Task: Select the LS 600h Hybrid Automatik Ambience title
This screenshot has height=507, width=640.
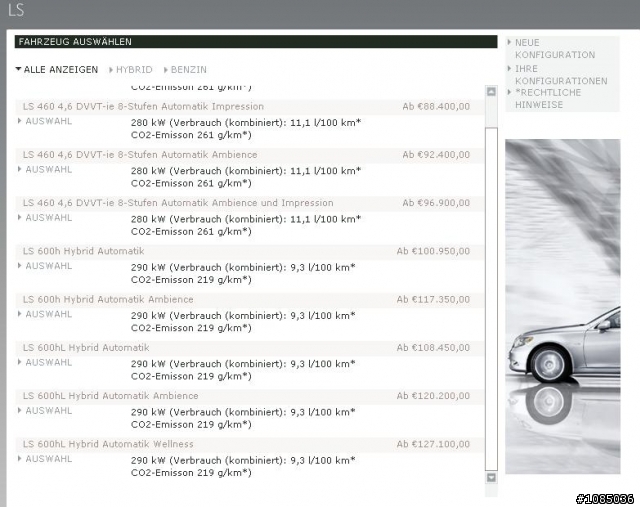Action: (x=108, y=299)
